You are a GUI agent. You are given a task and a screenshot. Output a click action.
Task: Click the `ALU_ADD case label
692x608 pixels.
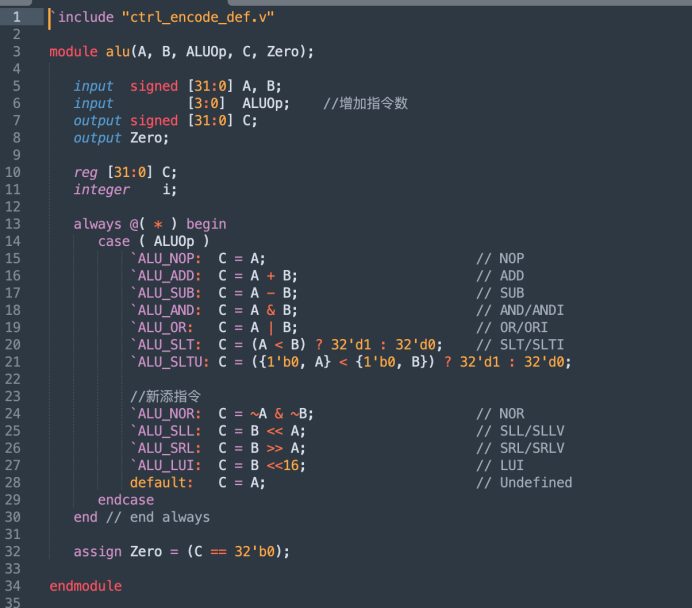click(166, 276)
